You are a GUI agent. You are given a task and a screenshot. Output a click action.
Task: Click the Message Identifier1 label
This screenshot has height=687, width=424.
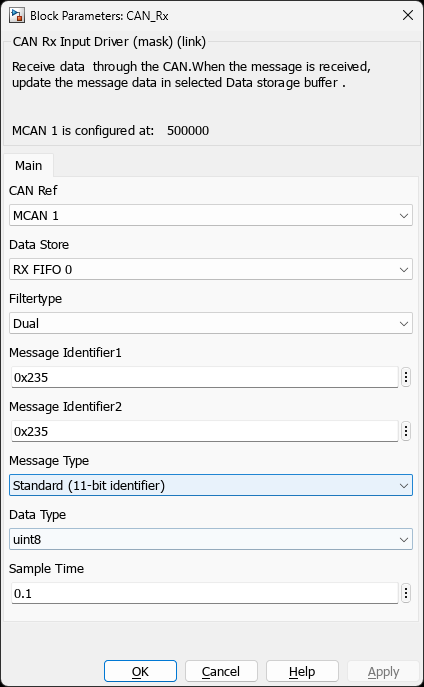click(x=65, y=353)
